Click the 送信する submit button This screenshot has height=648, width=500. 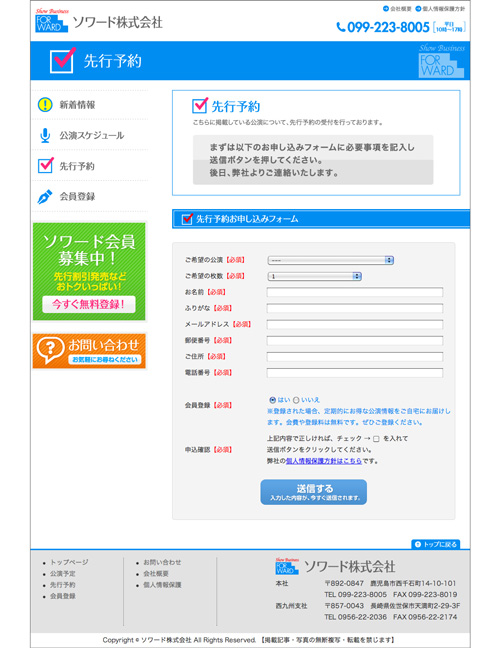coord(314,492)
